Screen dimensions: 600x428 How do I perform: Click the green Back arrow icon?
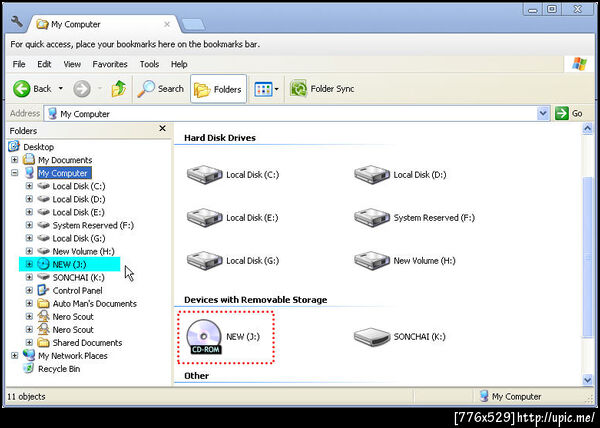coord(21,89)
